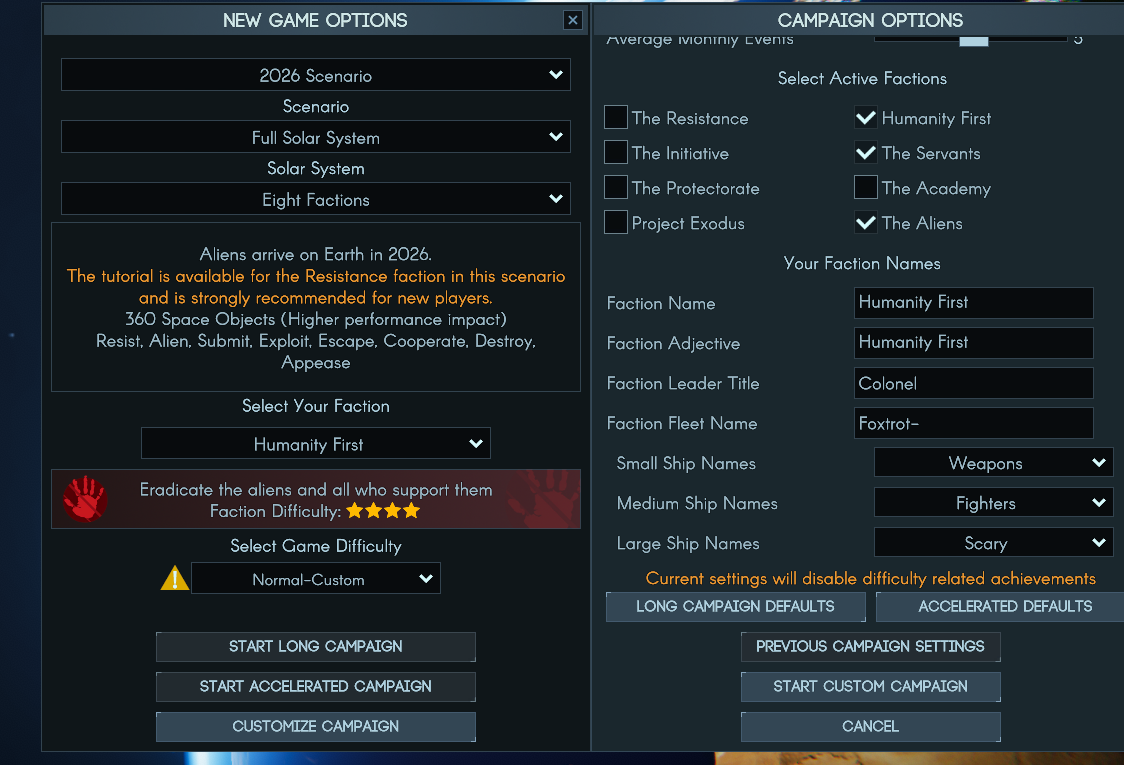Image resolution: width=1124 pixels, height=765 pixels.
Task: Uncheck The Servants faction
Action: (x=866, y=153)
